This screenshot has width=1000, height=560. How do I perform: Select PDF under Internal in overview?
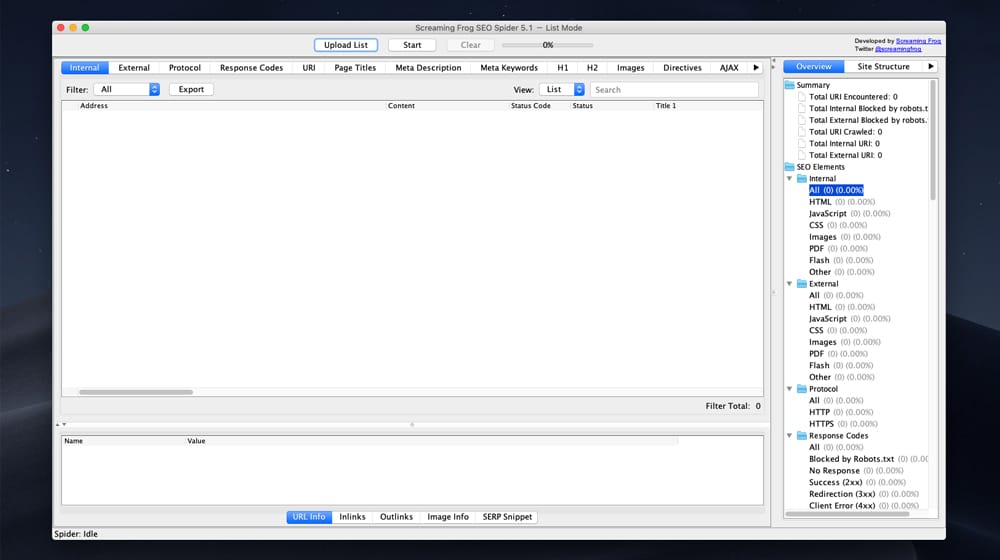pyautogui.click(x=838, y=249)
